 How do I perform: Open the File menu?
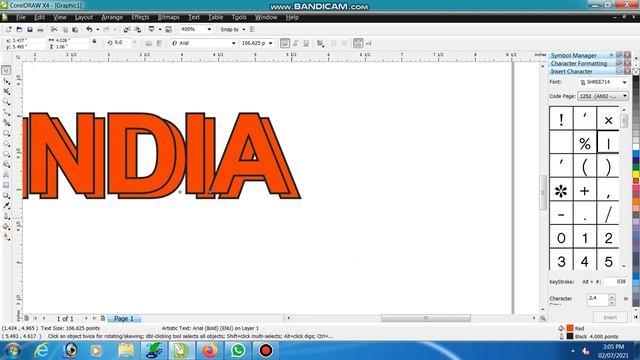point(21,17)
